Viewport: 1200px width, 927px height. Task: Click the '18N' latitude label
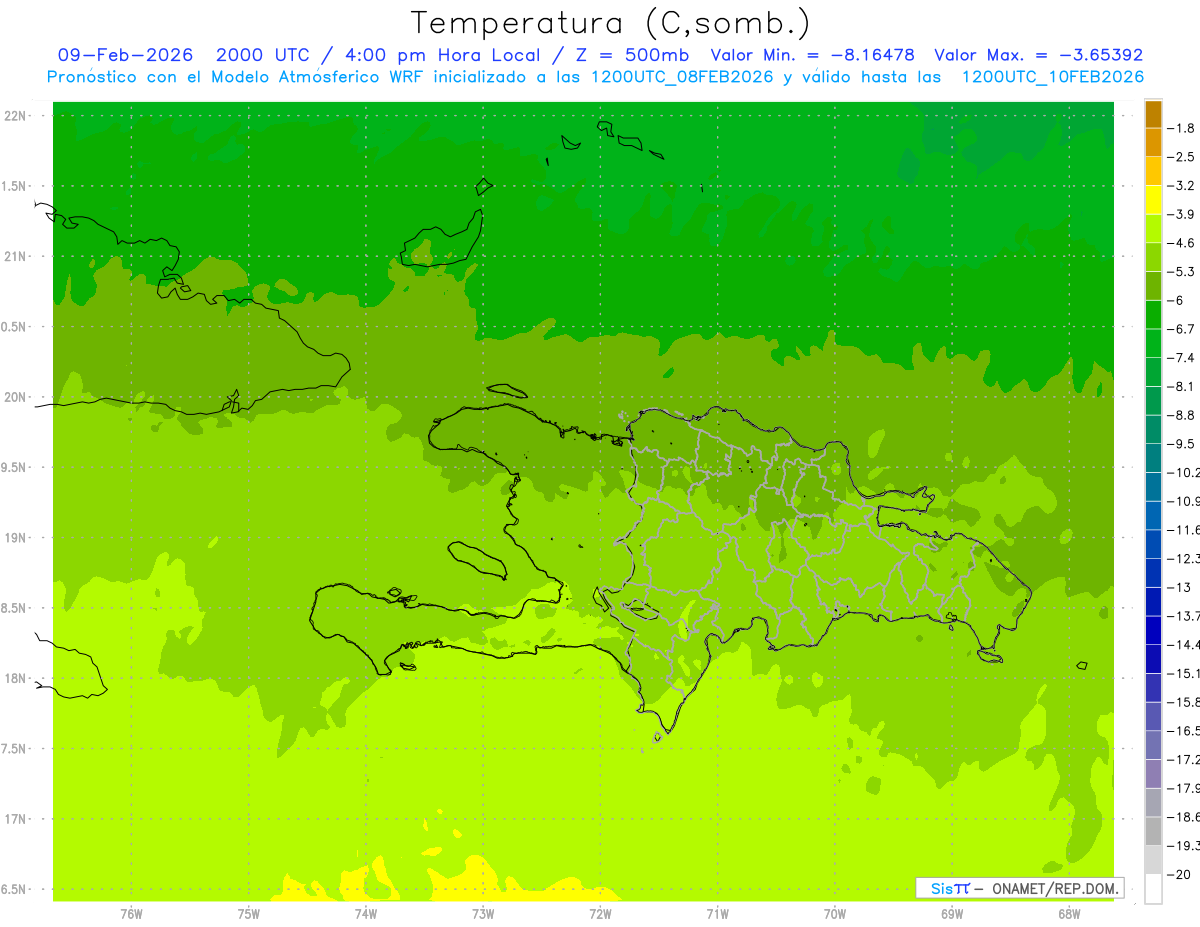click(16, 679)
